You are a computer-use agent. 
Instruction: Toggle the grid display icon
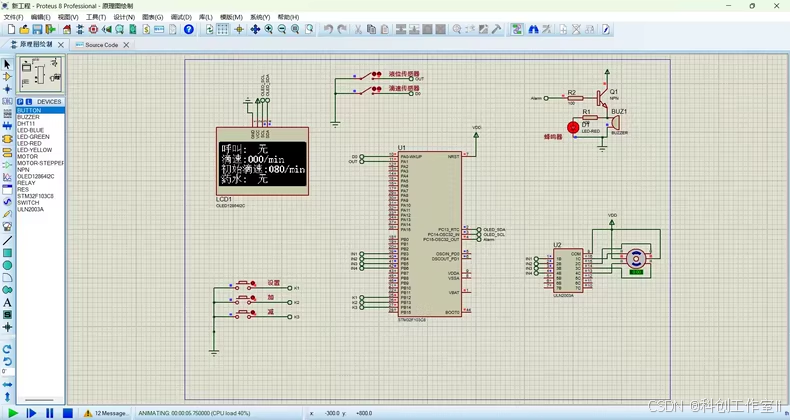[223, 30]
